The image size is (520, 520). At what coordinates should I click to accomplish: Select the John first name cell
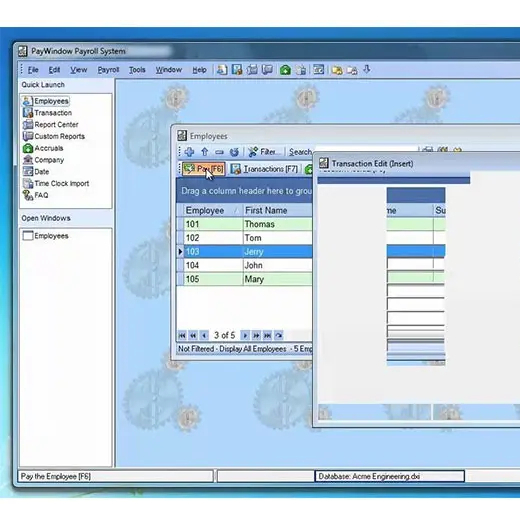tap(278, 265)
